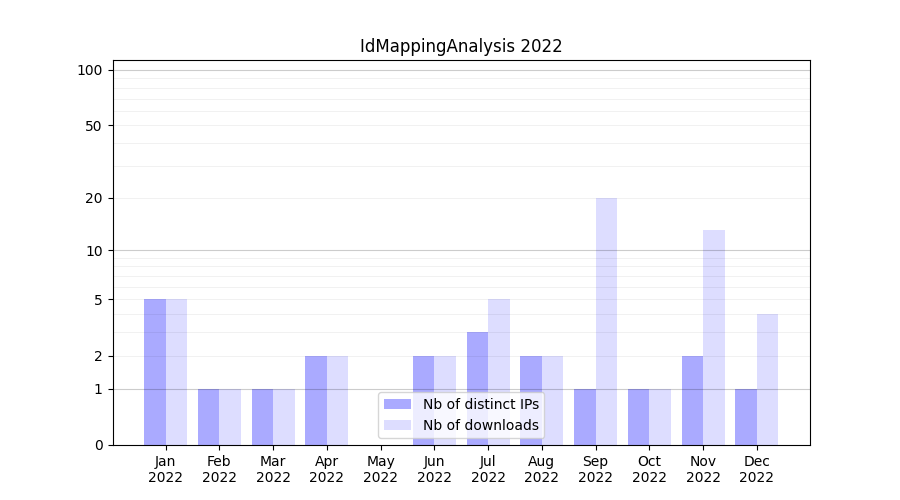Select the Apr 2022 distinct IPs bar
Screen dimensions: 900x500
coord(316,400)
